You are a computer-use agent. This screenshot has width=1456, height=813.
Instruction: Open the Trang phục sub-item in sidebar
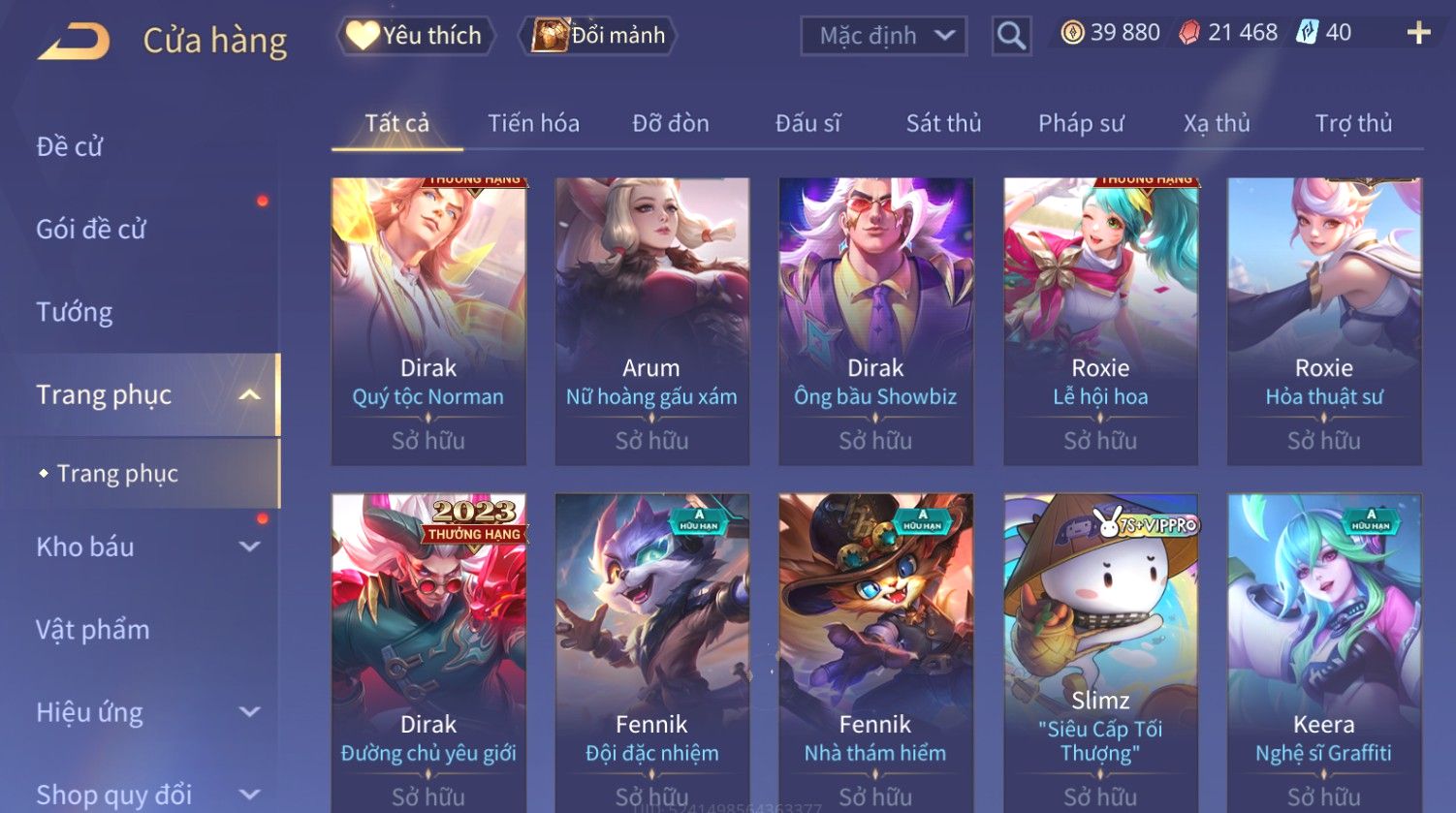click(117, 474)
